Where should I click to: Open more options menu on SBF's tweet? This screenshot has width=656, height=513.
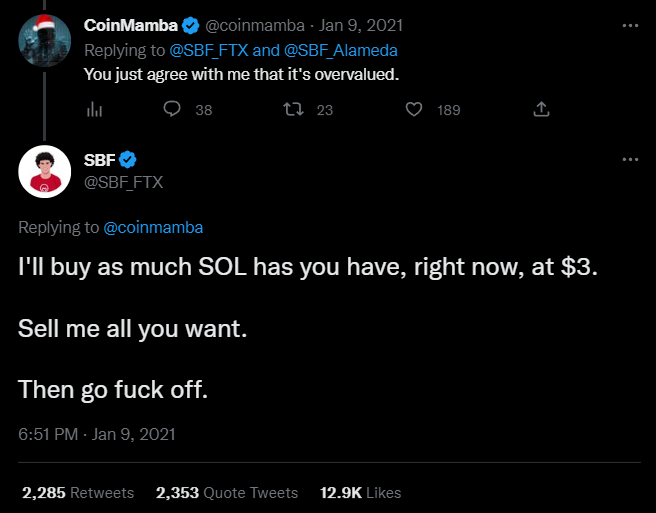click(628, 160)
